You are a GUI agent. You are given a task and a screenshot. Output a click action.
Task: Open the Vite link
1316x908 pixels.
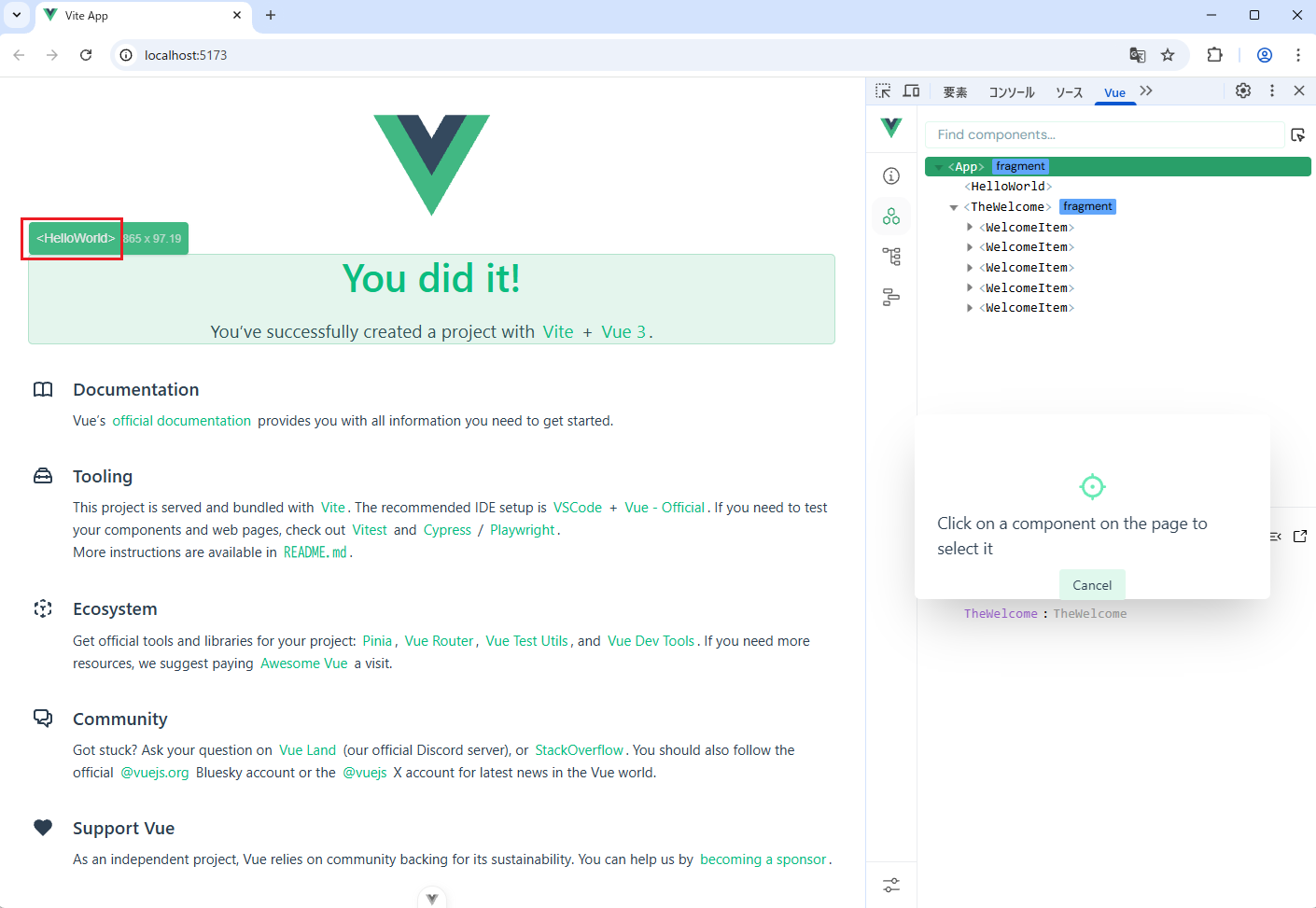pos(558,332)
